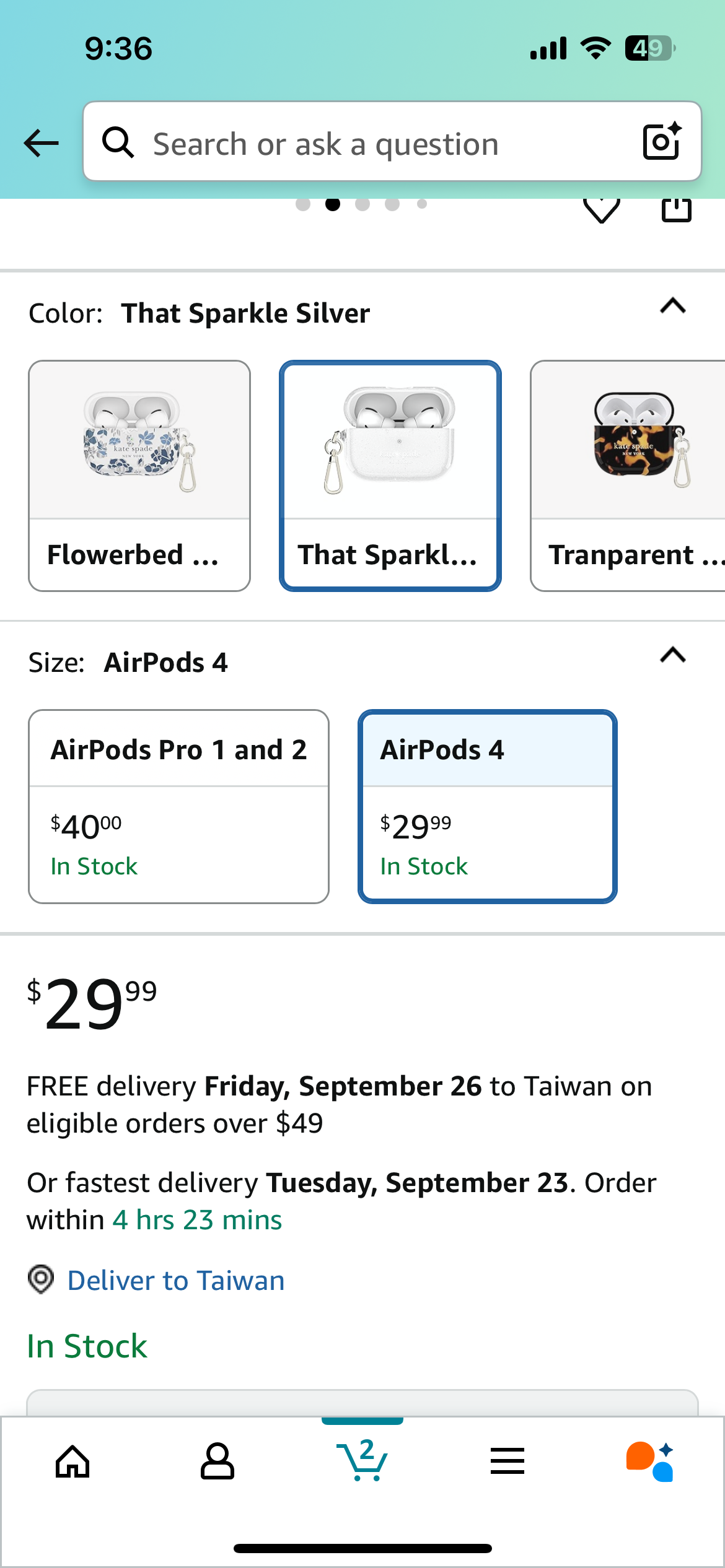Viewport: 725px width, 1568px height.
Task: Tap Deliver to Taiwan link
Action: tap(176, 1281)
